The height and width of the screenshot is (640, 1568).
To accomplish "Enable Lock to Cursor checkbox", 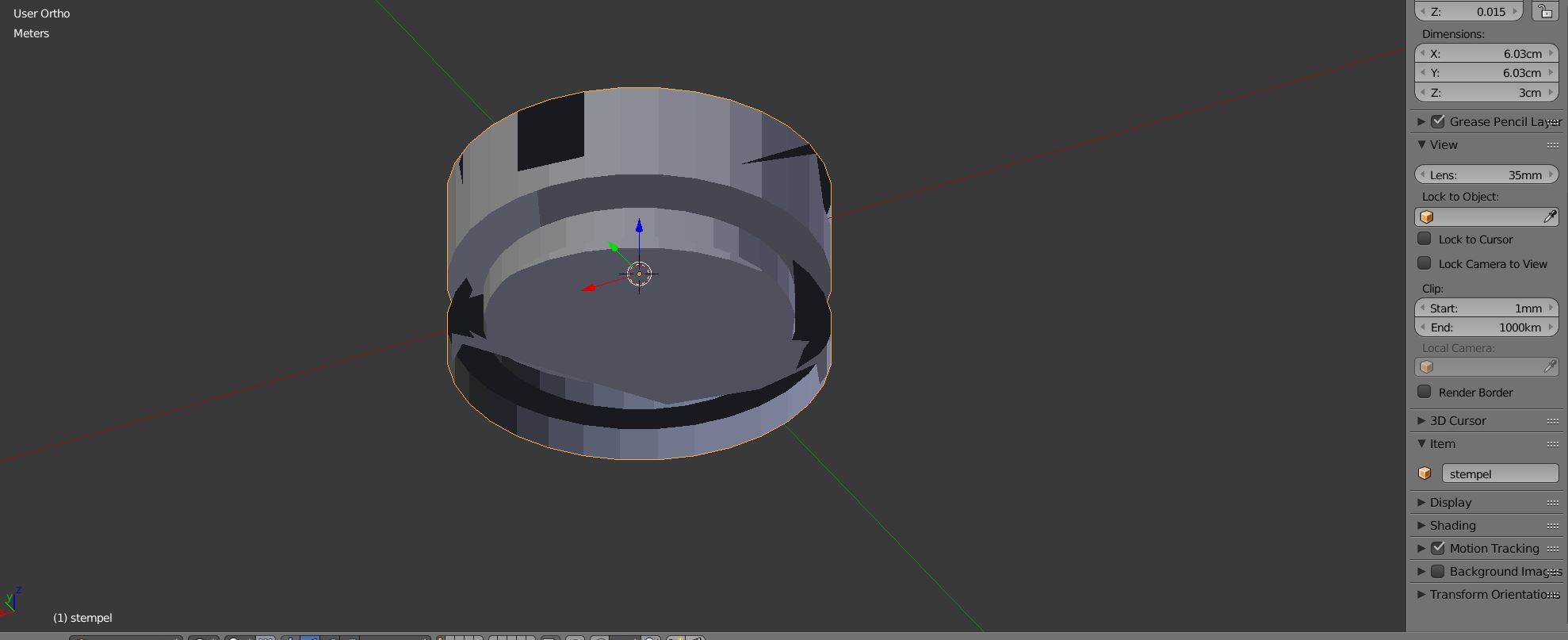I will [1425, 239].
